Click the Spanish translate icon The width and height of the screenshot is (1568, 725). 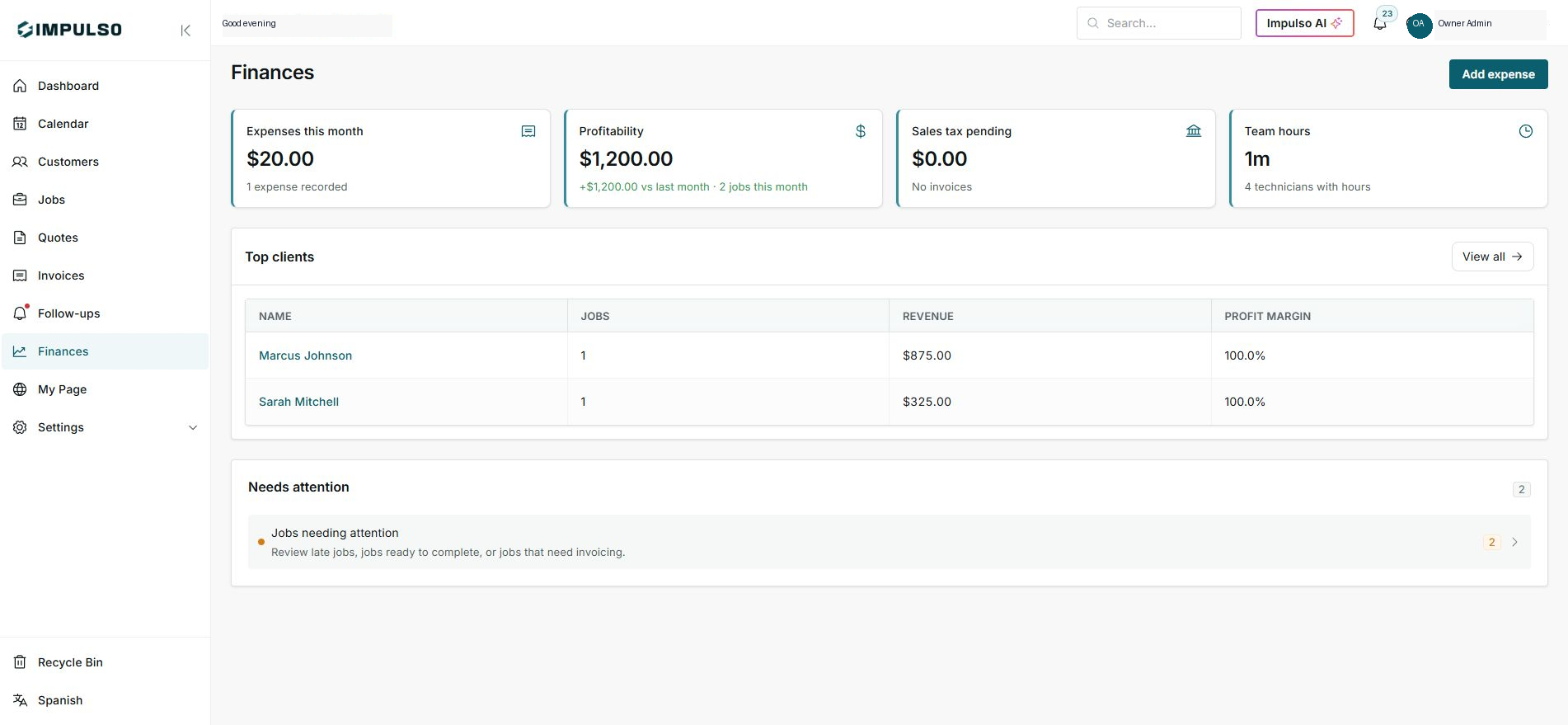(x=20, y=700)
